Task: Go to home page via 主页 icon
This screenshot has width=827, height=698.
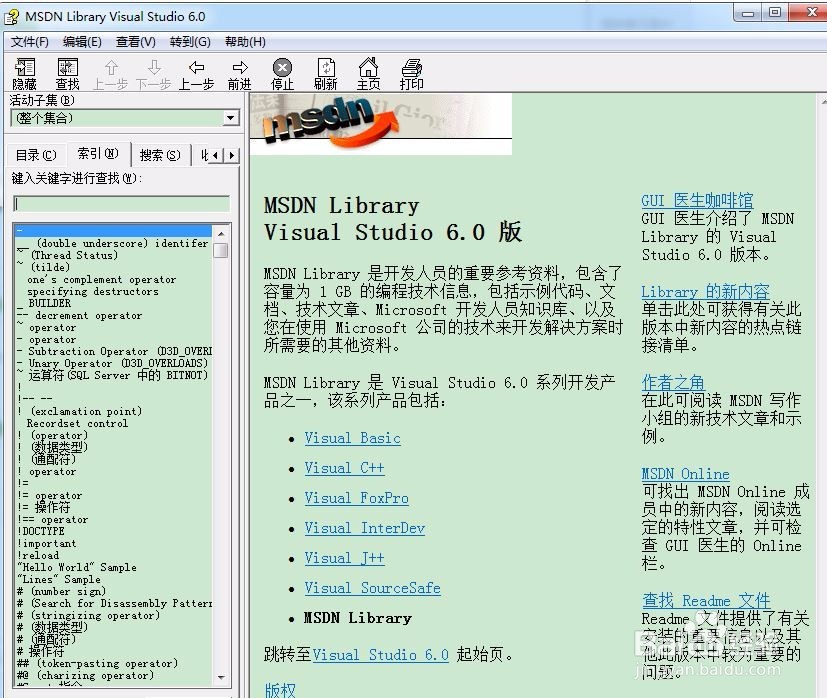Action: 368,74
